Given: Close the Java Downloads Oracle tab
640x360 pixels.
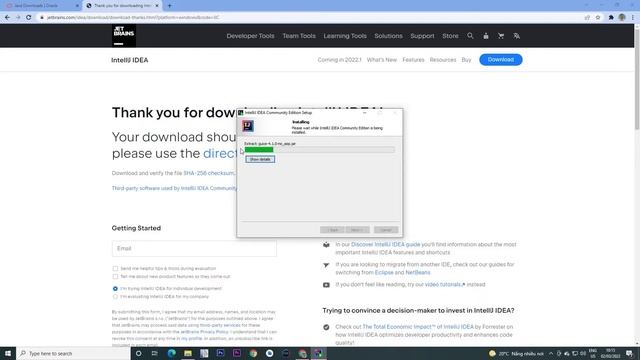Looking at the screenshot, I should (x=77, y=6).
